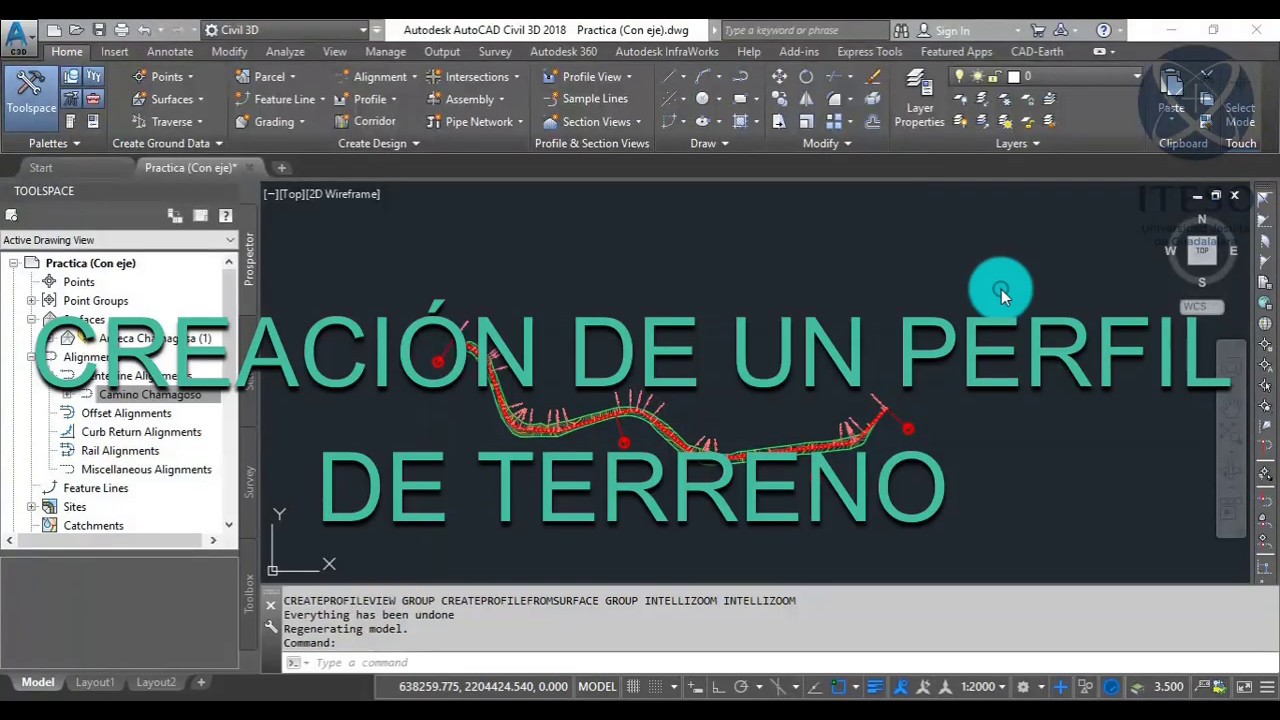Toggle Polar tracking in status bar
Image resolution: width=1280 pixels, height=720 pixels.
[741, 687]
